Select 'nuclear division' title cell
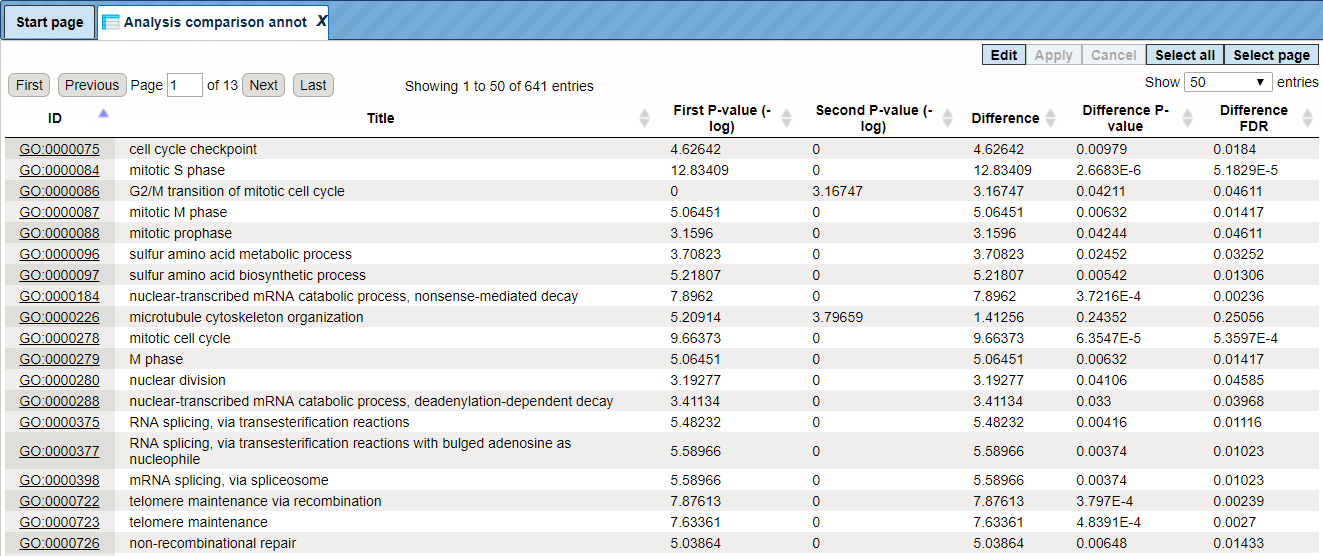Screen dimensions: 1323x556 point(177,380)
